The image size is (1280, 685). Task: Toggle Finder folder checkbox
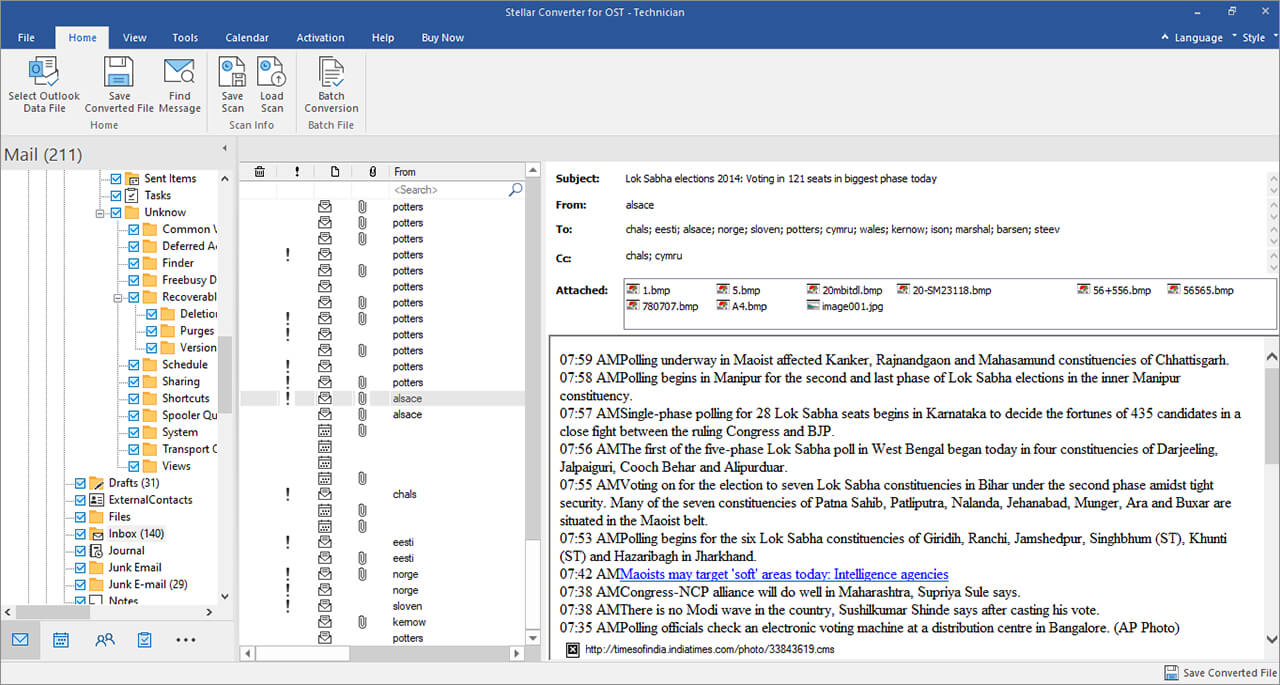click(x=133, y=263)
